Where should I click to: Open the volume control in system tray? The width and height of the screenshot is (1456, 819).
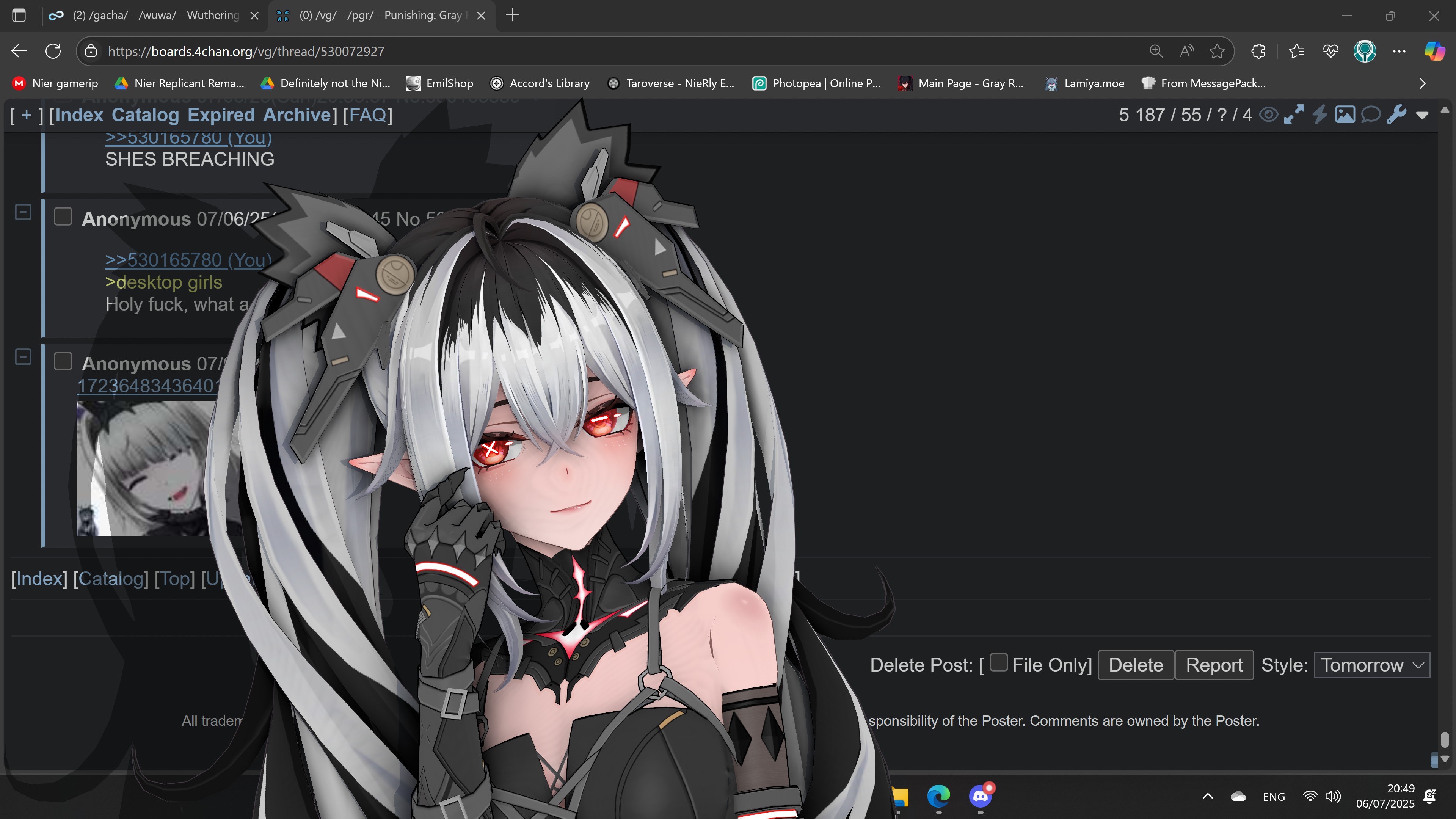pos(1333,796)
